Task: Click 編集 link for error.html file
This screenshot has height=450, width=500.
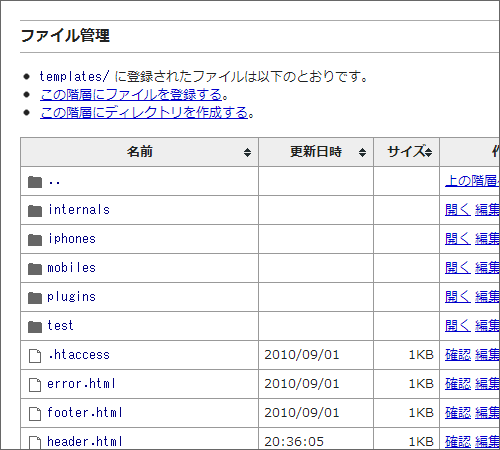Action: (x=487, y=384)
